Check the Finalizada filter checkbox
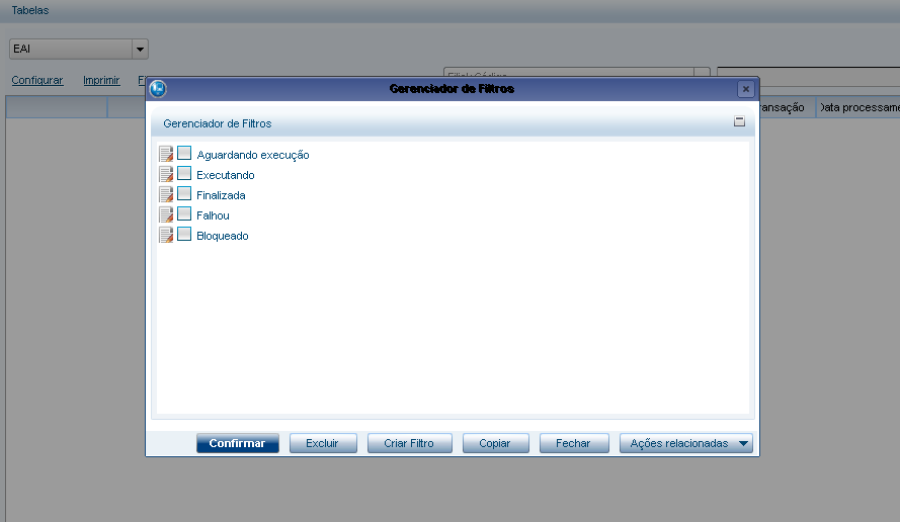Viewport: 900px width, 522px height. coord(184,193)
